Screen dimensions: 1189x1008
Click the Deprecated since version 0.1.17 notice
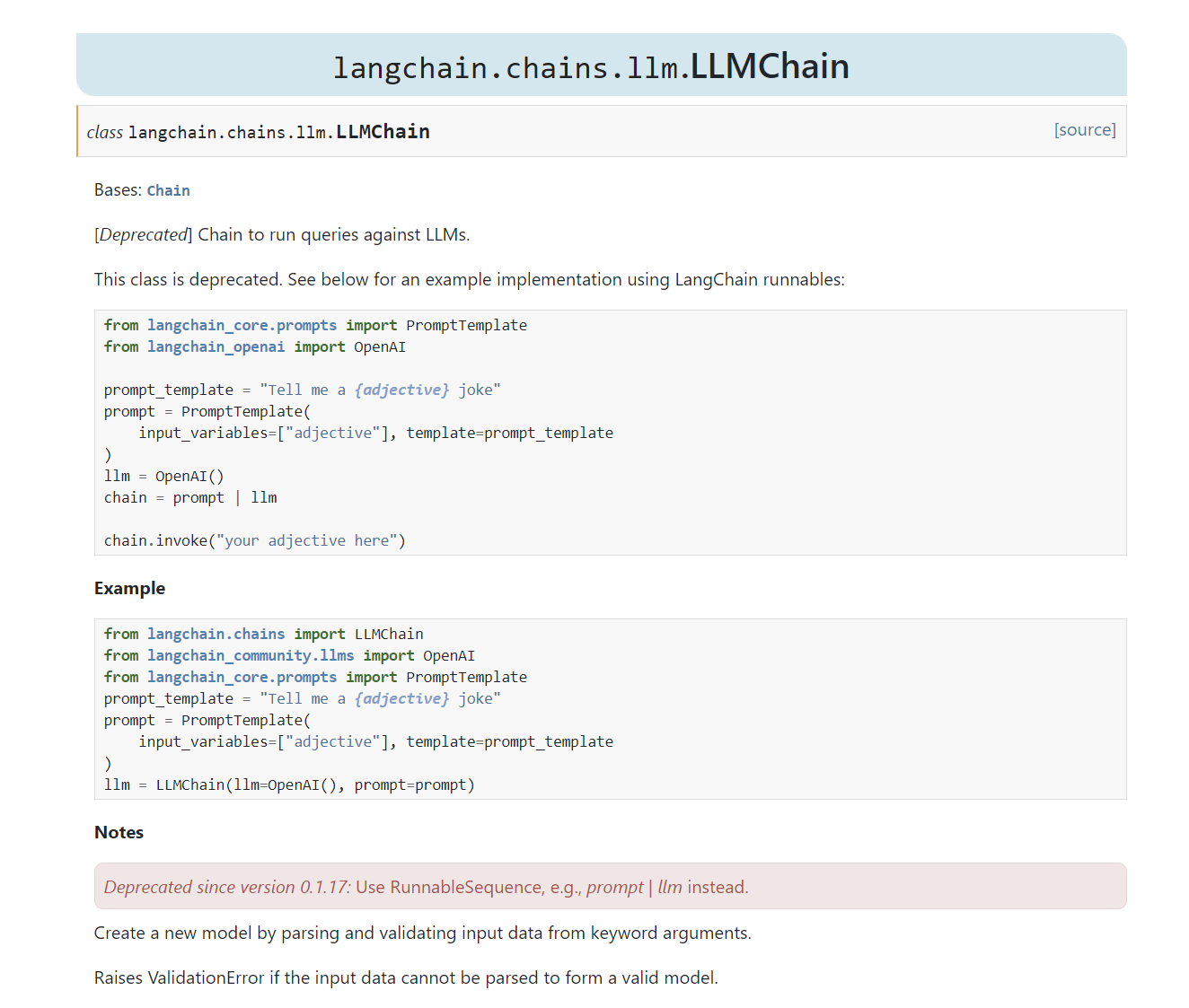(610, 886)
